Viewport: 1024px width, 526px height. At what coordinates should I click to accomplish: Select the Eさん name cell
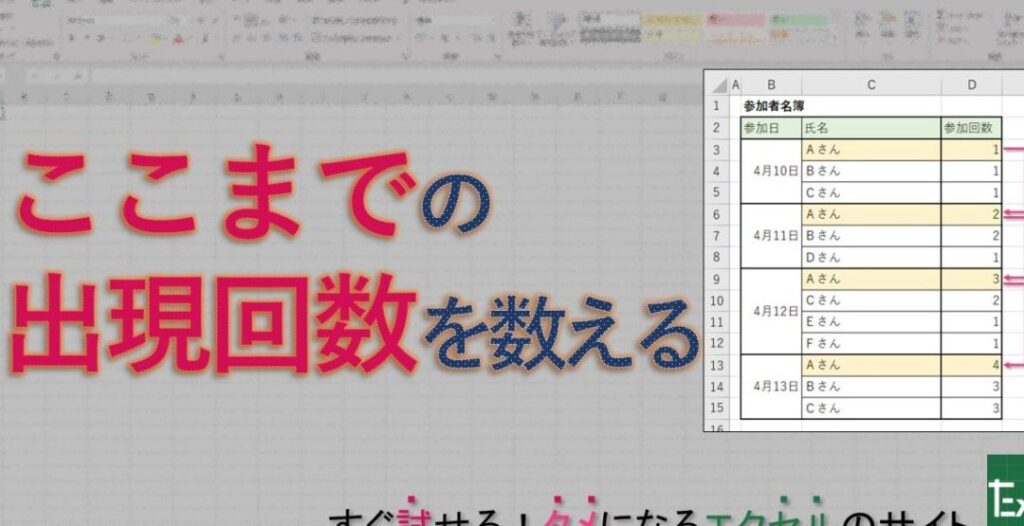coord(871,322)
